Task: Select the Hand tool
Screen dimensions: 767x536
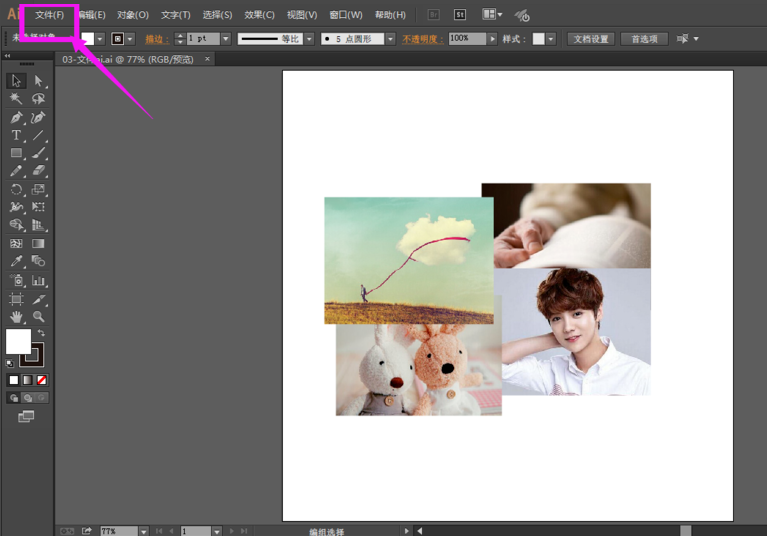Action: [x=16, y=316]
